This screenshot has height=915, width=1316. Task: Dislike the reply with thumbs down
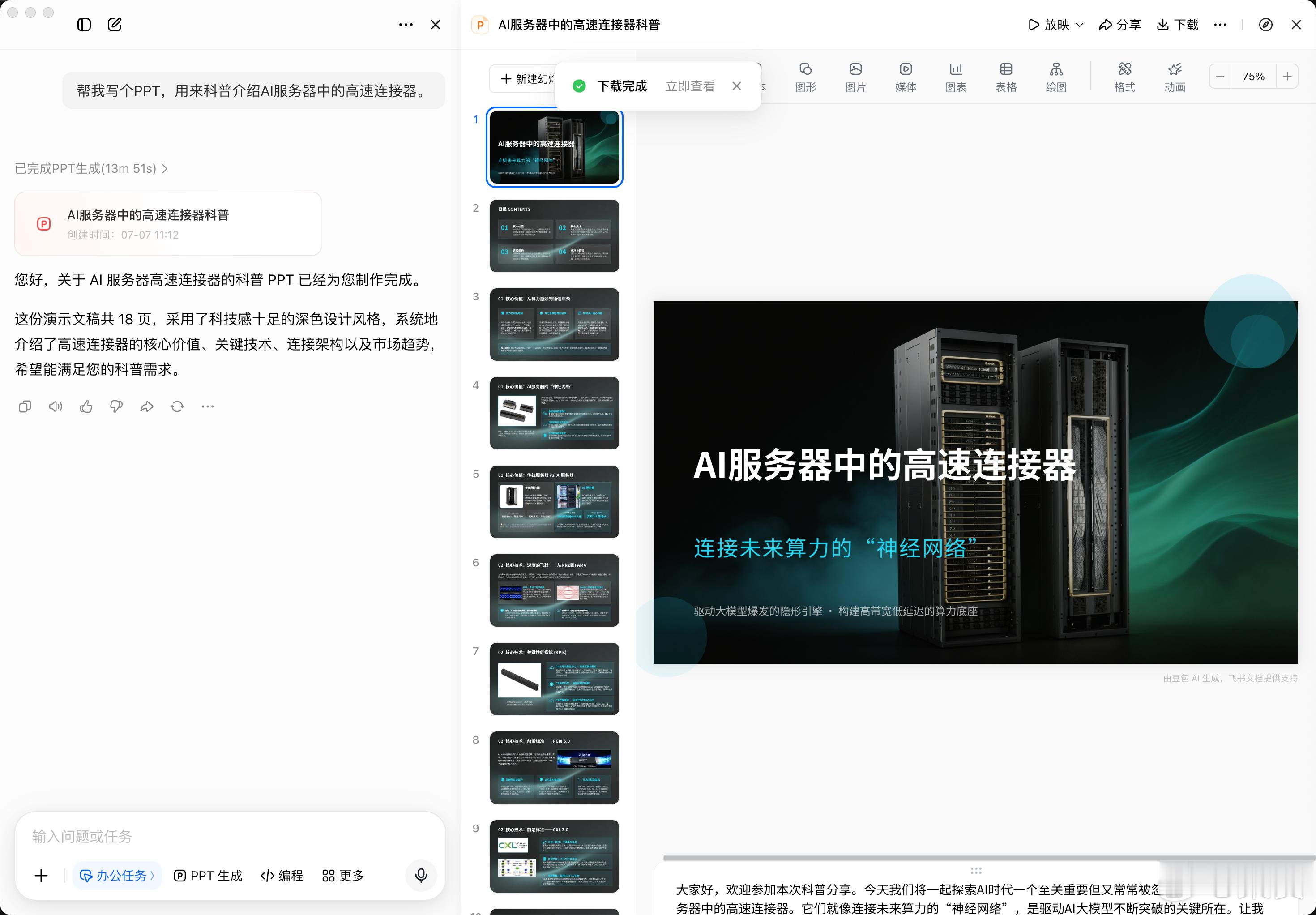(116, 406)
